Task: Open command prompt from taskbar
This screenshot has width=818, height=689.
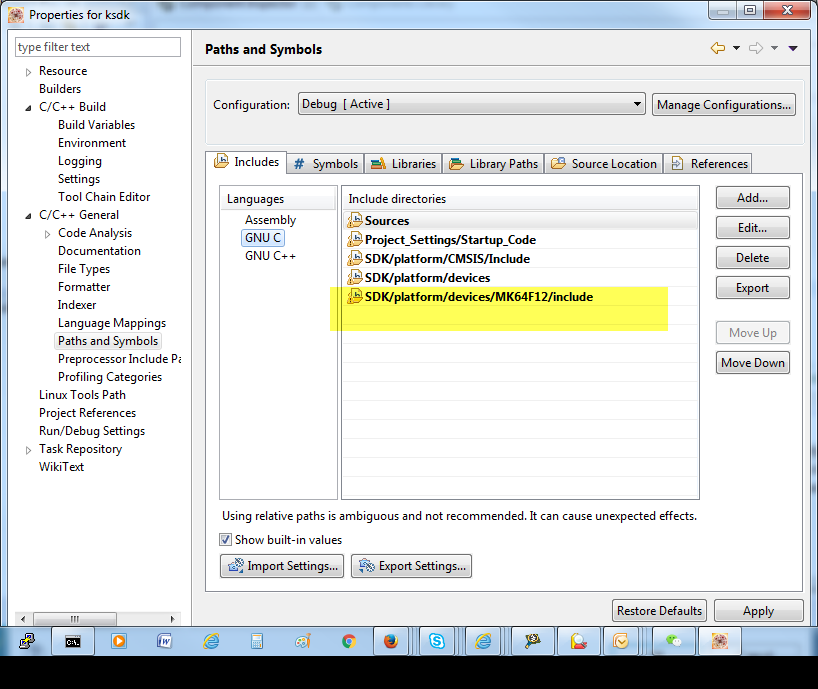Action: click(x=73, y=641)
